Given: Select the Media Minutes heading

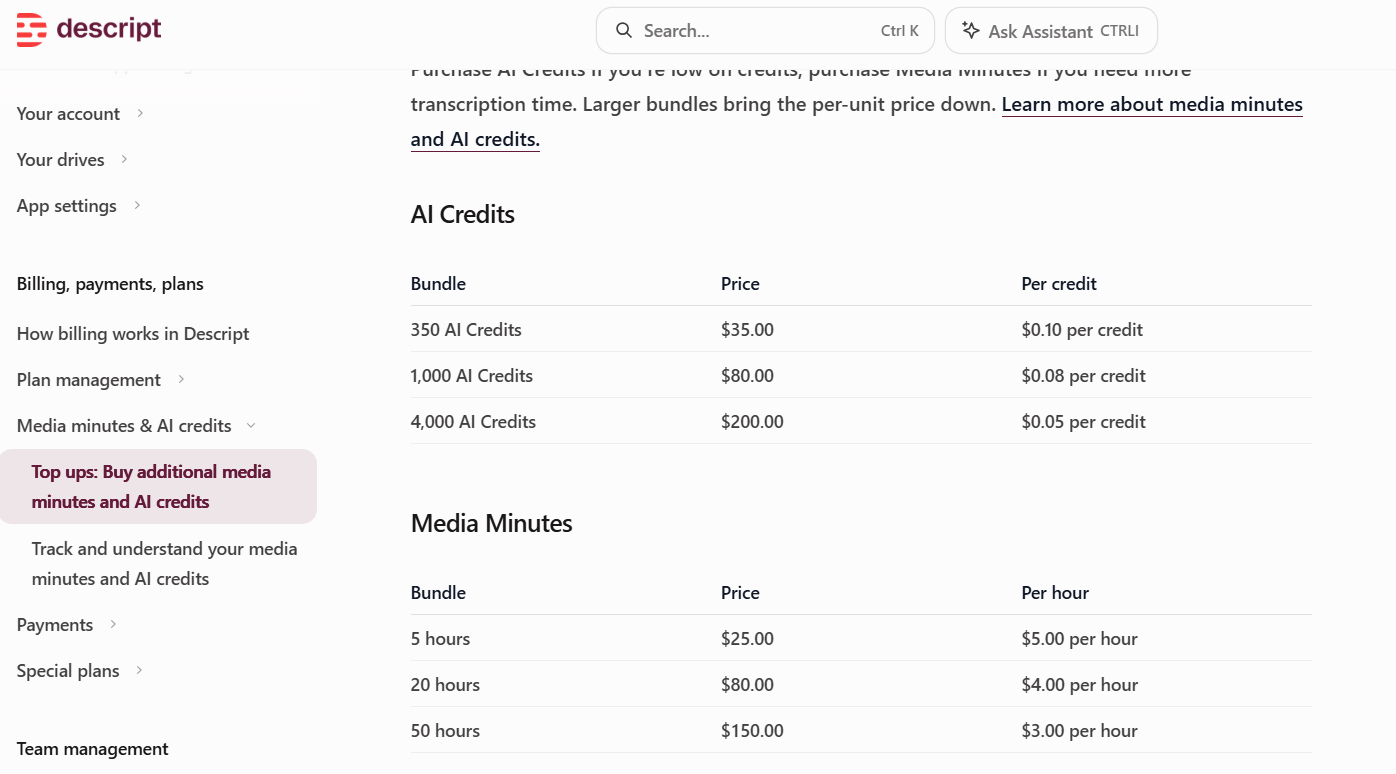Looking at the screenshot, I should [492, 523].
